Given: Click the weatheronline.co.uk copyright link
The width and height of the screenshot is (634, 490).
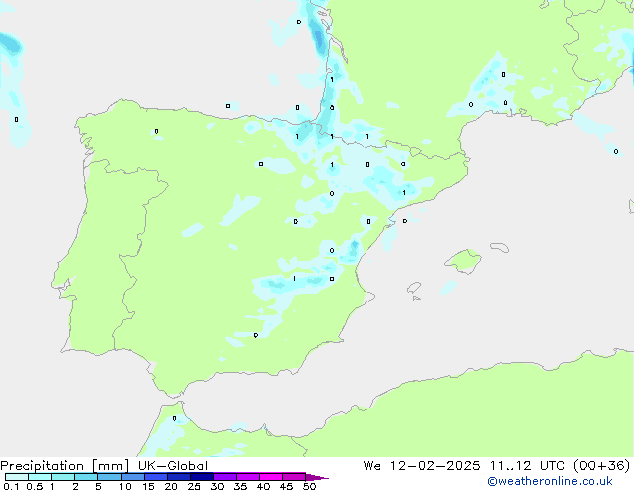Looking at the screenshot, I should point(550,481).
